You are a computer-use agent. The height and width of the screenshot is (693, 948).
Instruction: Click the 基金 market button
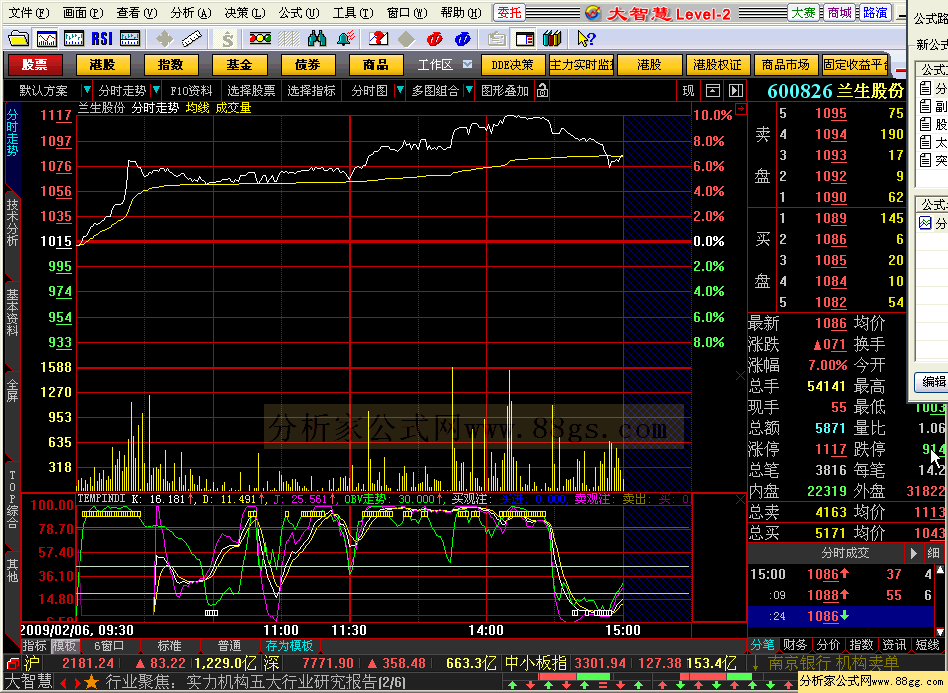pos(239,65)
